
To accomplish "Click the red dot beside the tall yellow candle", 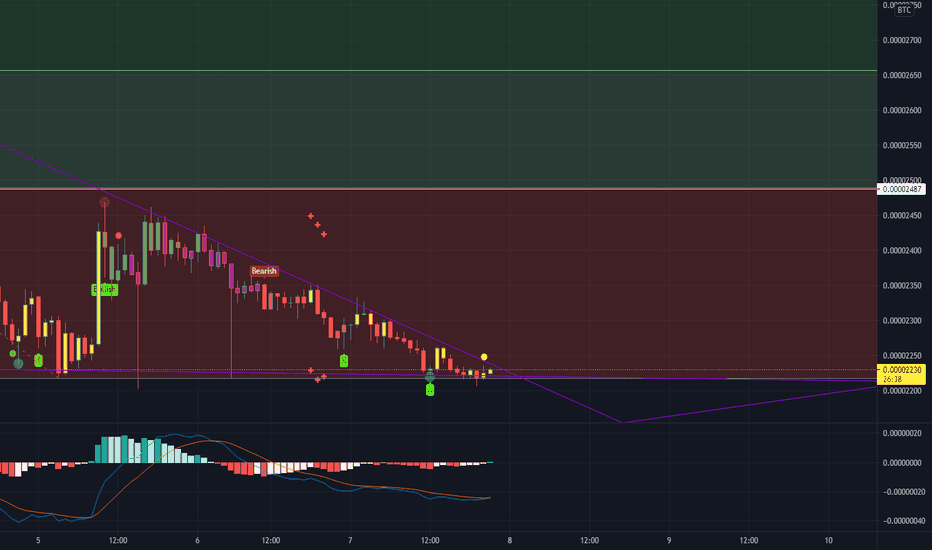I will 118,236.
